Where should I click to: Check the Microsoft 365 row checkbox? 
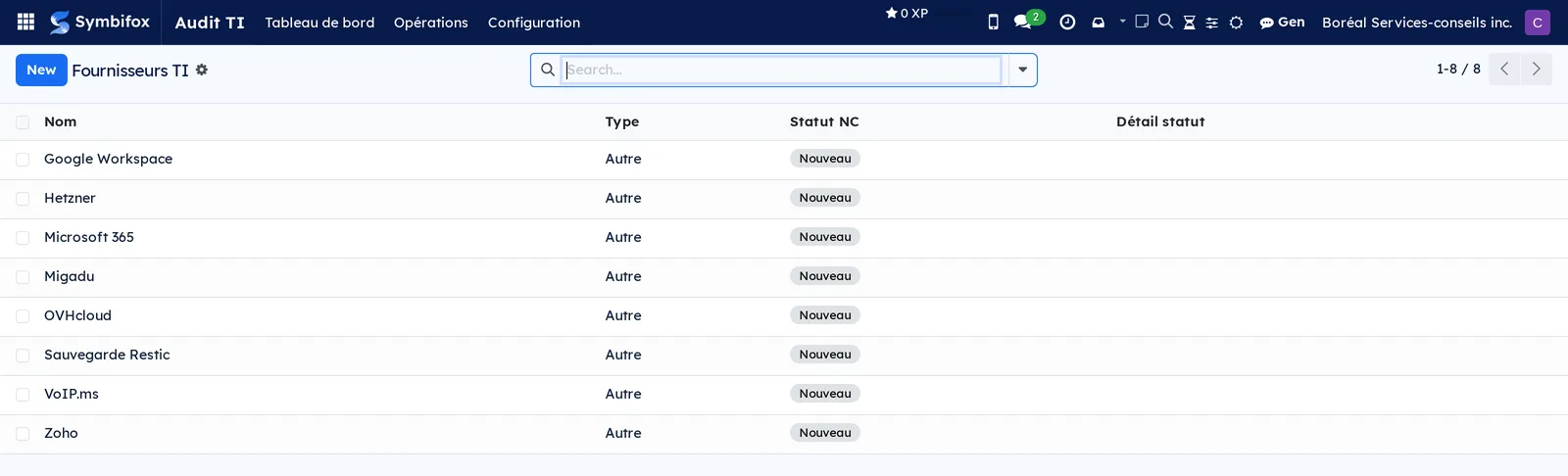23,237
